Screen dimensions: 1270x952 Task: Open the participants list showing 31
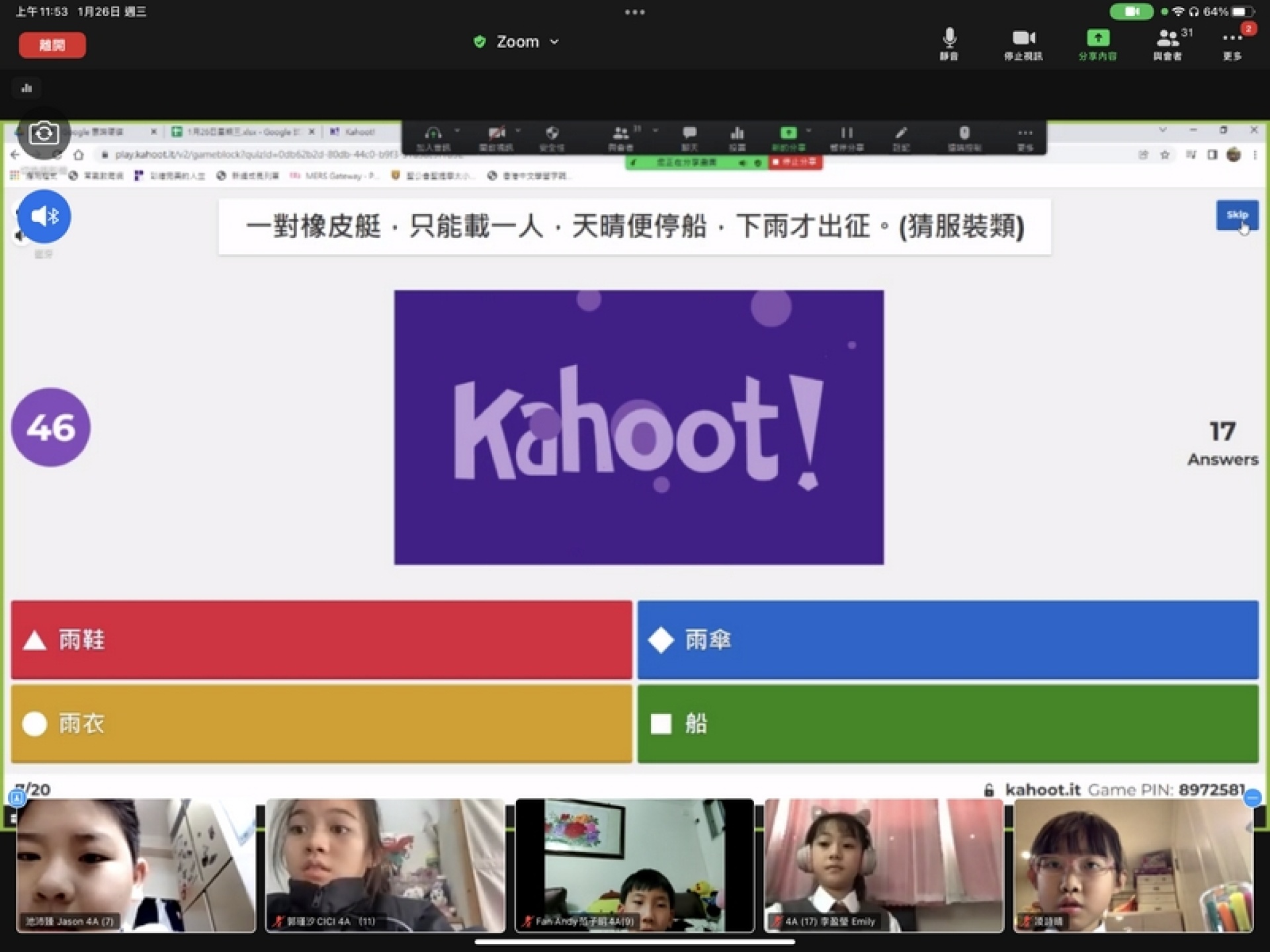point(1169,44)
